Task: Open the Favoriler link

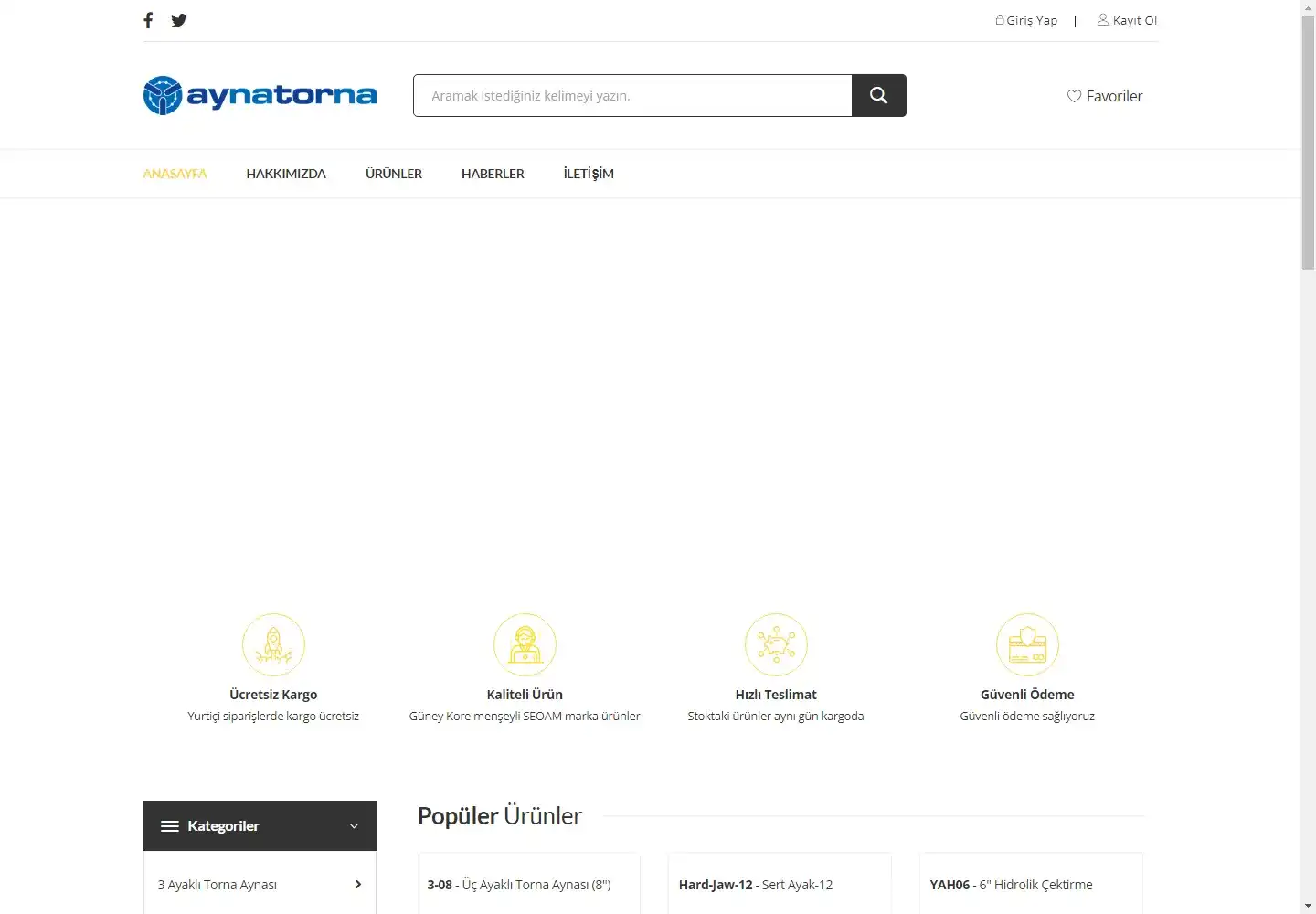Action: pyautogui.click(x=1114, y=96)
